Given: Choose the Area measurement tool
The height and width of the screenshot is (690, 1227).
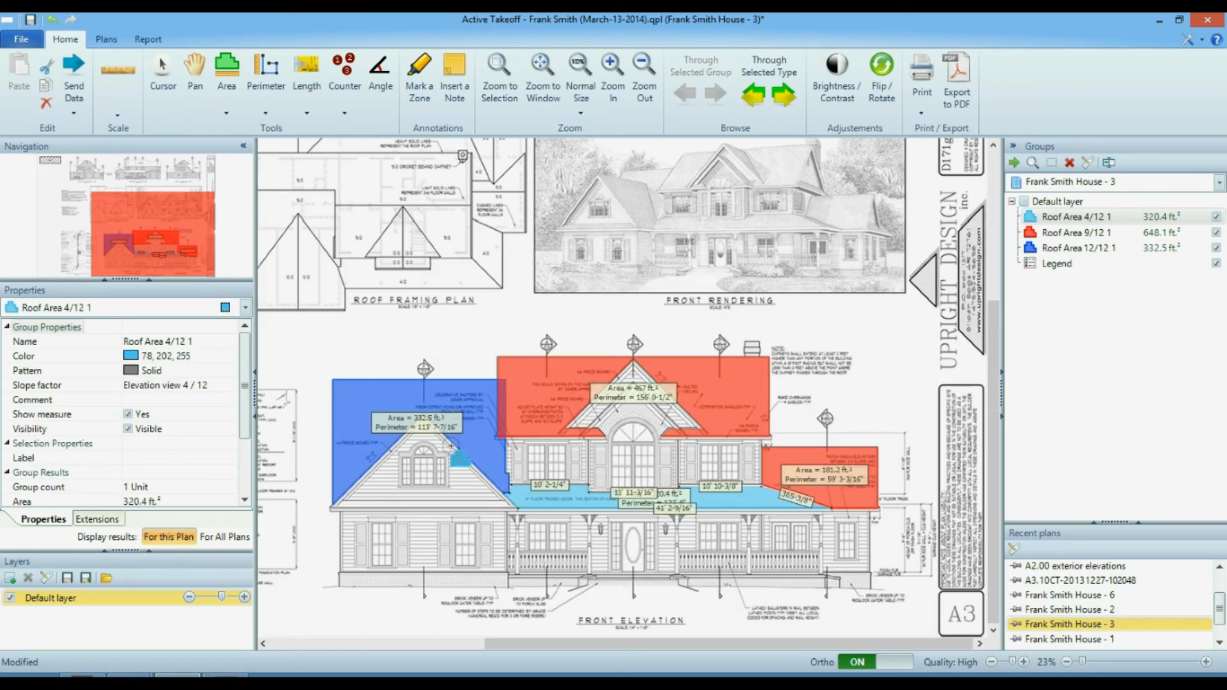Looking at the screenshot, I should click(x=227, y=72).
